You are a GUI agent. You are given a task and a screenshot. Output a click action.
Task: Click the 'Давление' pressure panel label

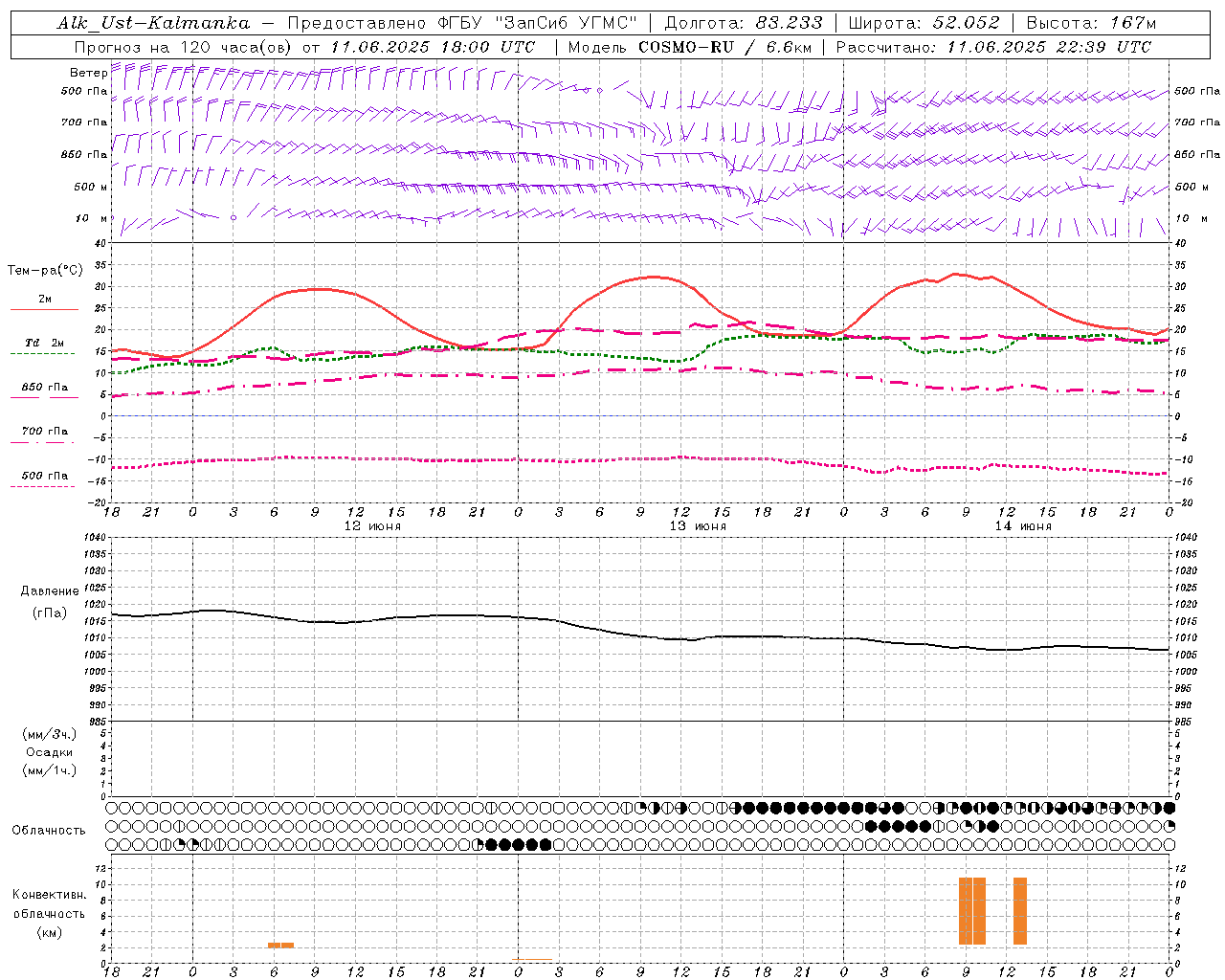point(50,591)
